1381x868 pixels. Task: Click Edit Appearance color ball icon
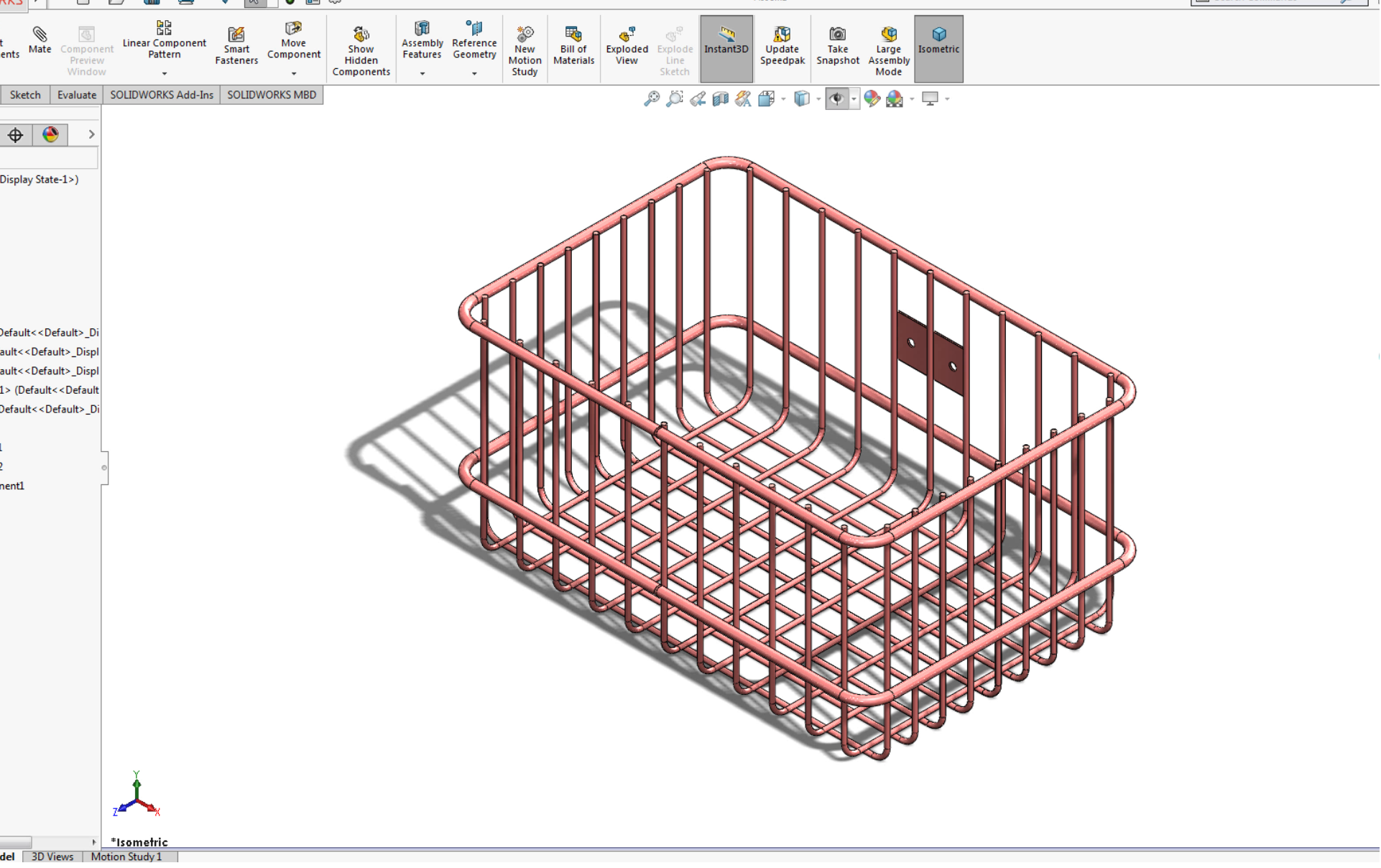872,98
